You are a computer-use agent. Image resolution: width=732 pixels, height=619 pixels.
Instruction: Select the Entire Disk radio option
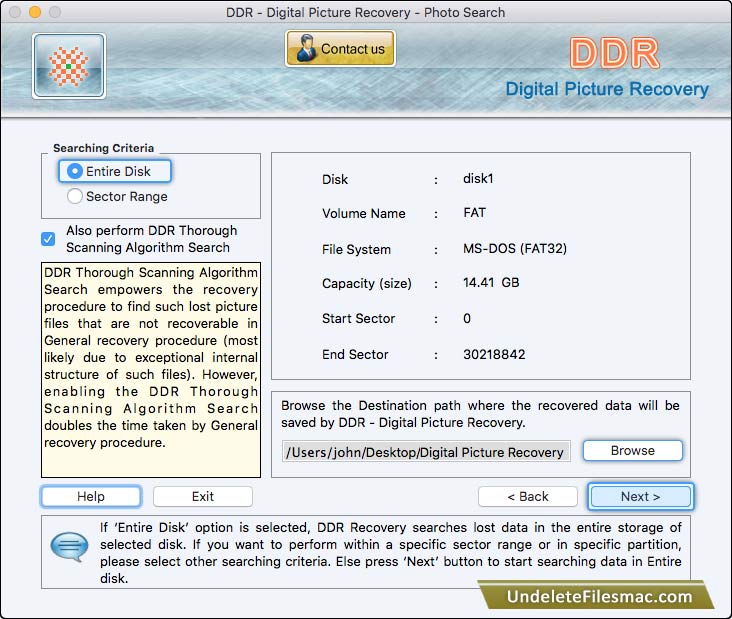(x=115, y=171)
